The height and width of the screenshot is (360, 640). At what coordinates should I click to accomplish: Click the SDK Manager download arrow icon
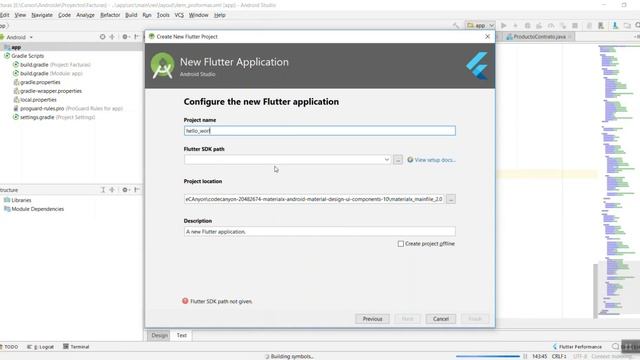pos(615,26)
